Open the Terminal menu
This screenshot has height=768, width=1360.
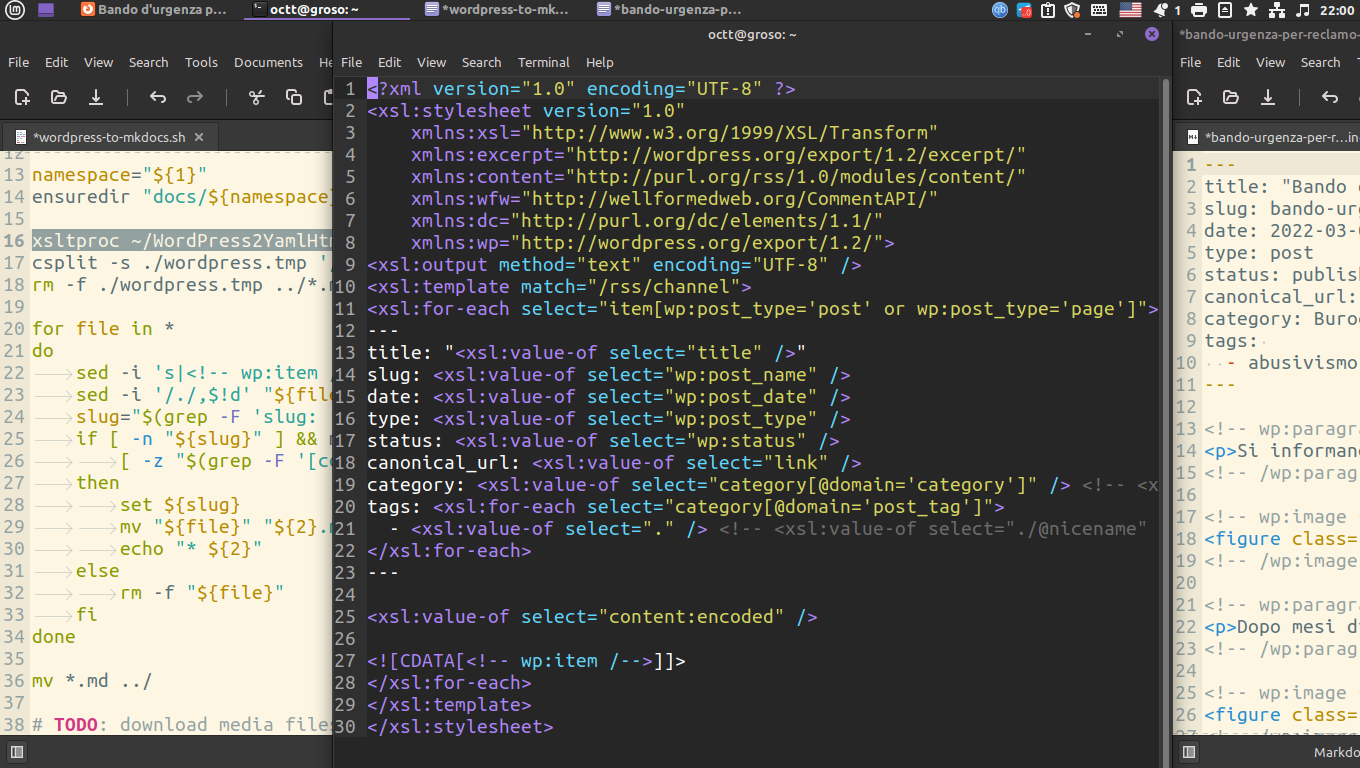click(x=544, y=62)
